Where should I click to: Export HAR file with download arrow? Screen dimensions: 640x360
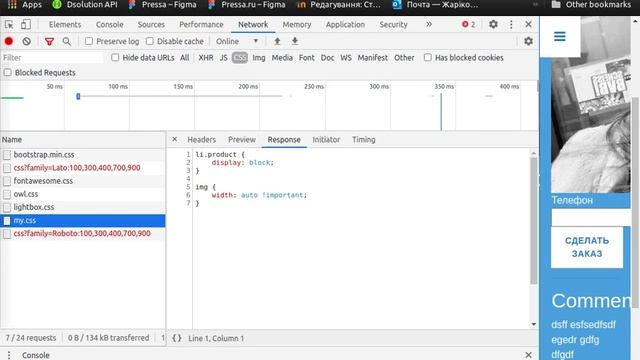[x=295, y=41]
